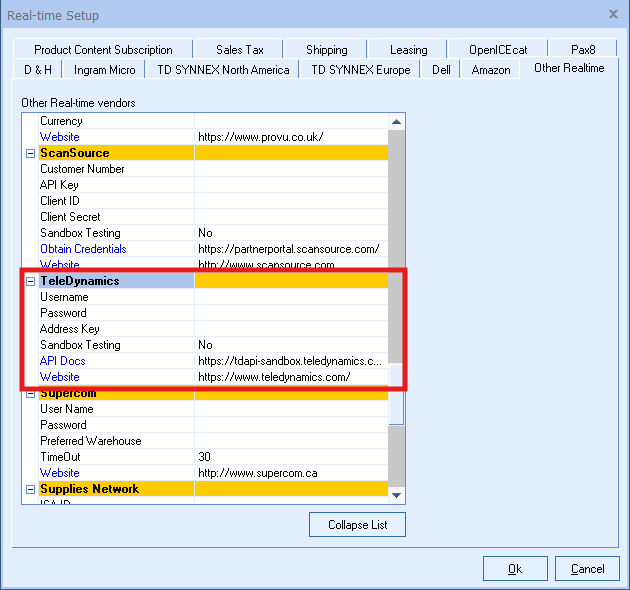Collapse the TeleDynamics group
This screenshot has height=590, width=630.
coord(31,281)
